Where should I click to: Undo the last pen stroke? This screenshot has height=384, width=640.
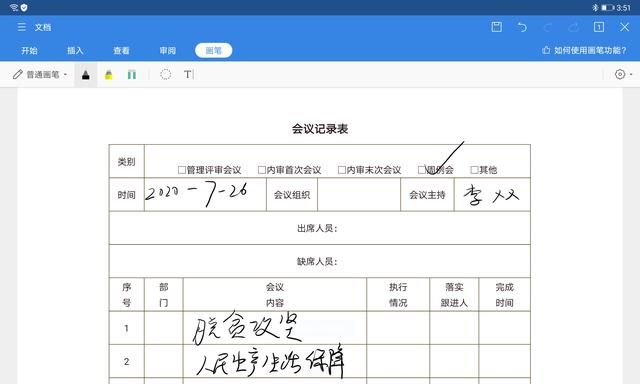click(522, 27)
